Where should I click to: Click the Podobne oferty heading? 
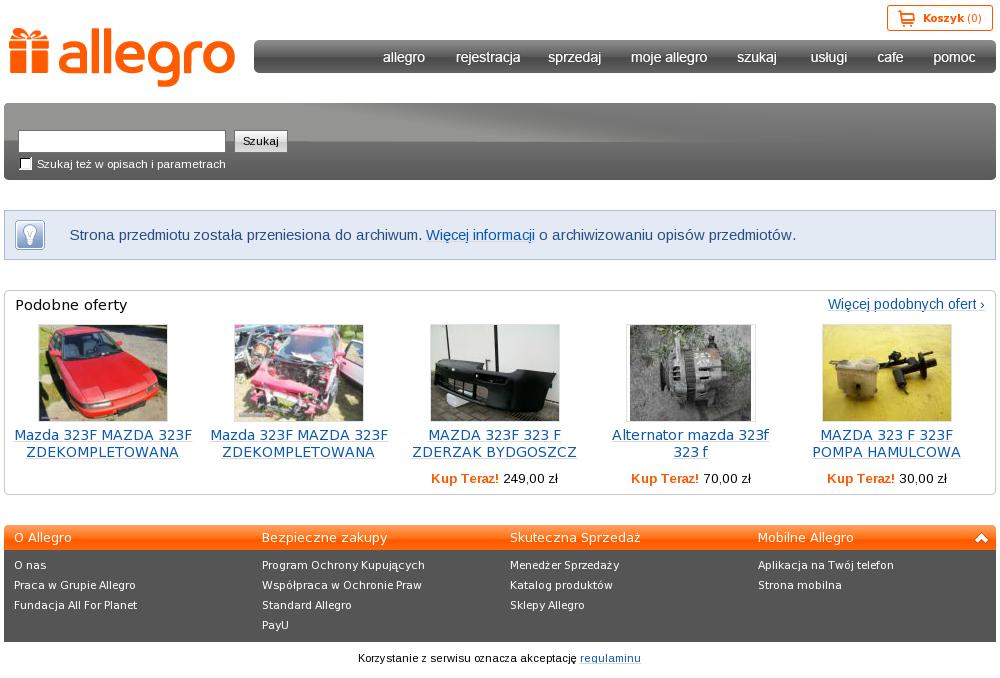click(71, 305)
